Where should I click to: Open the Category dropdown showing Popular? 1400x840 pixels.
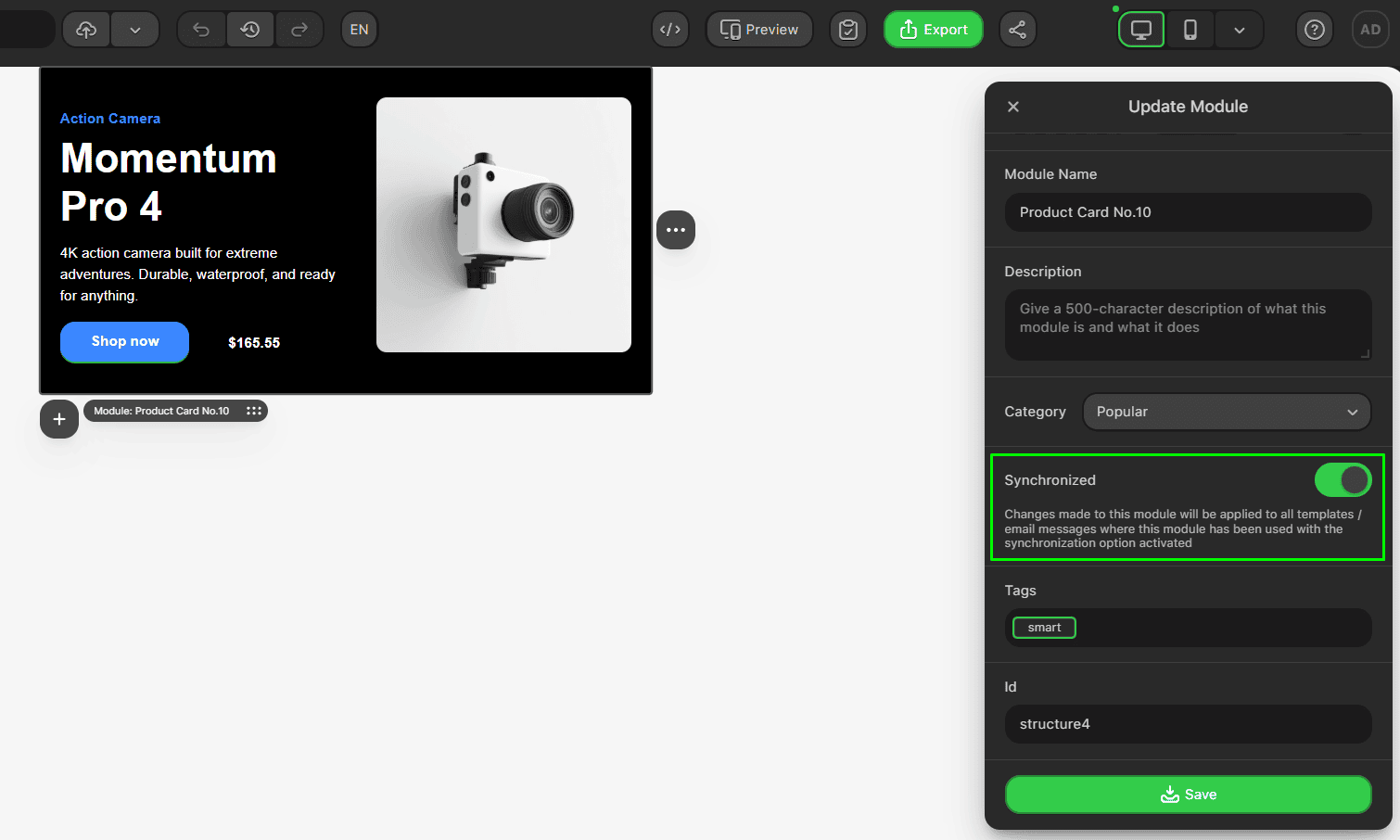click(x=1226, y=412)
